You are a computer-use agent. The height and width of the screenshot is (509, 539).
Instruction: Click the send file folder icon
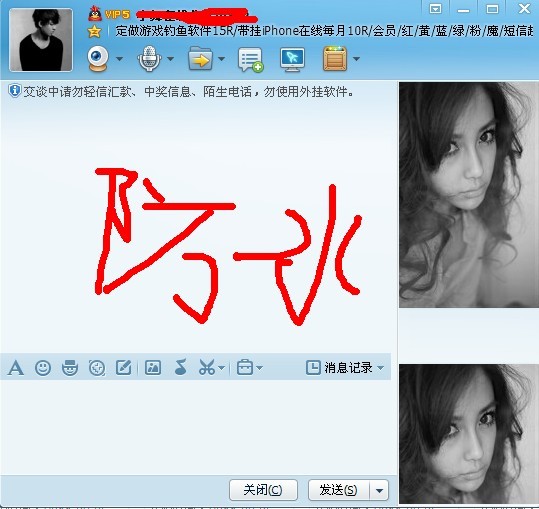click(201, 59)
